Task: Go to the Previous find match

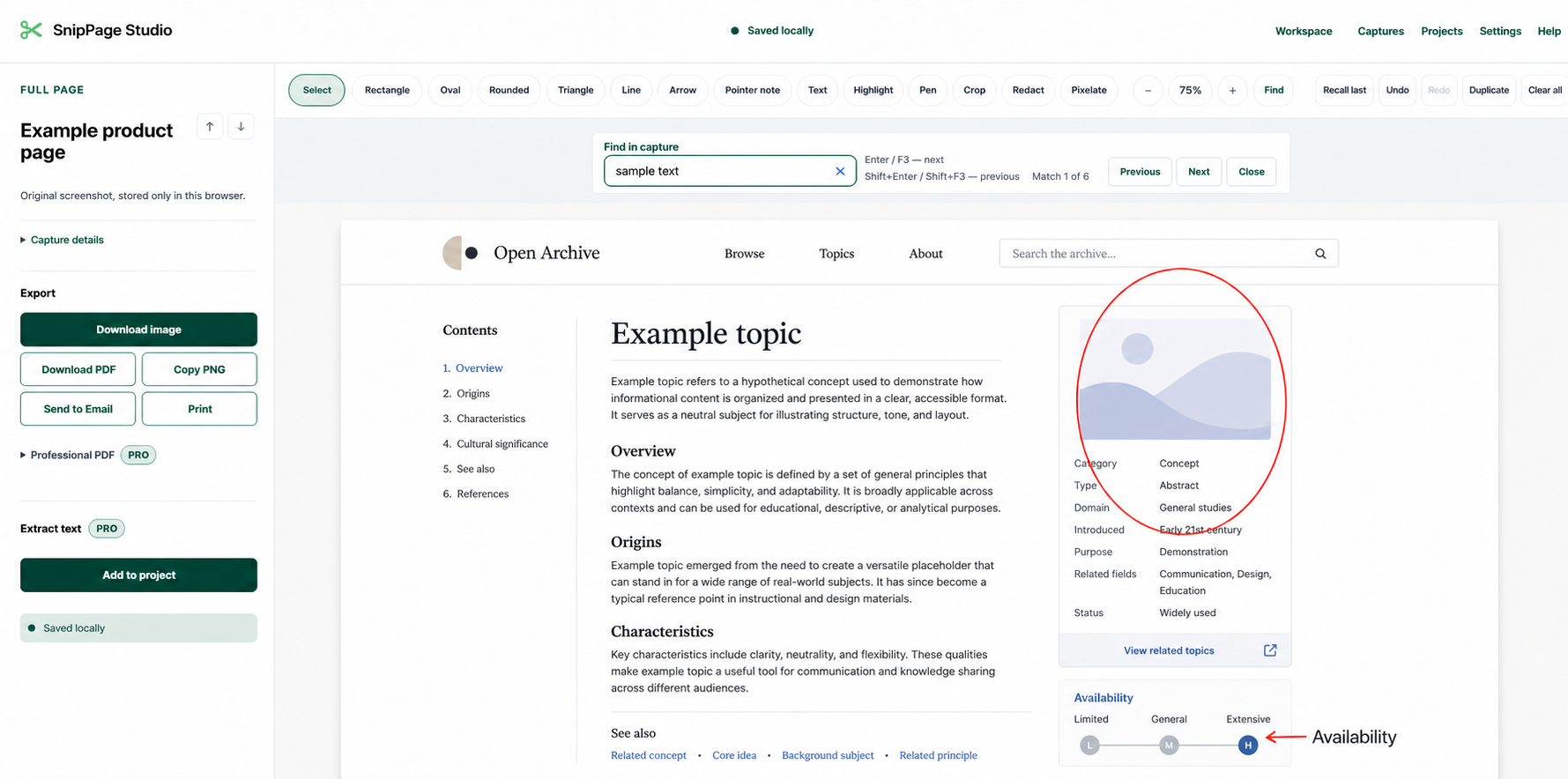Action: coord(1140,172)
